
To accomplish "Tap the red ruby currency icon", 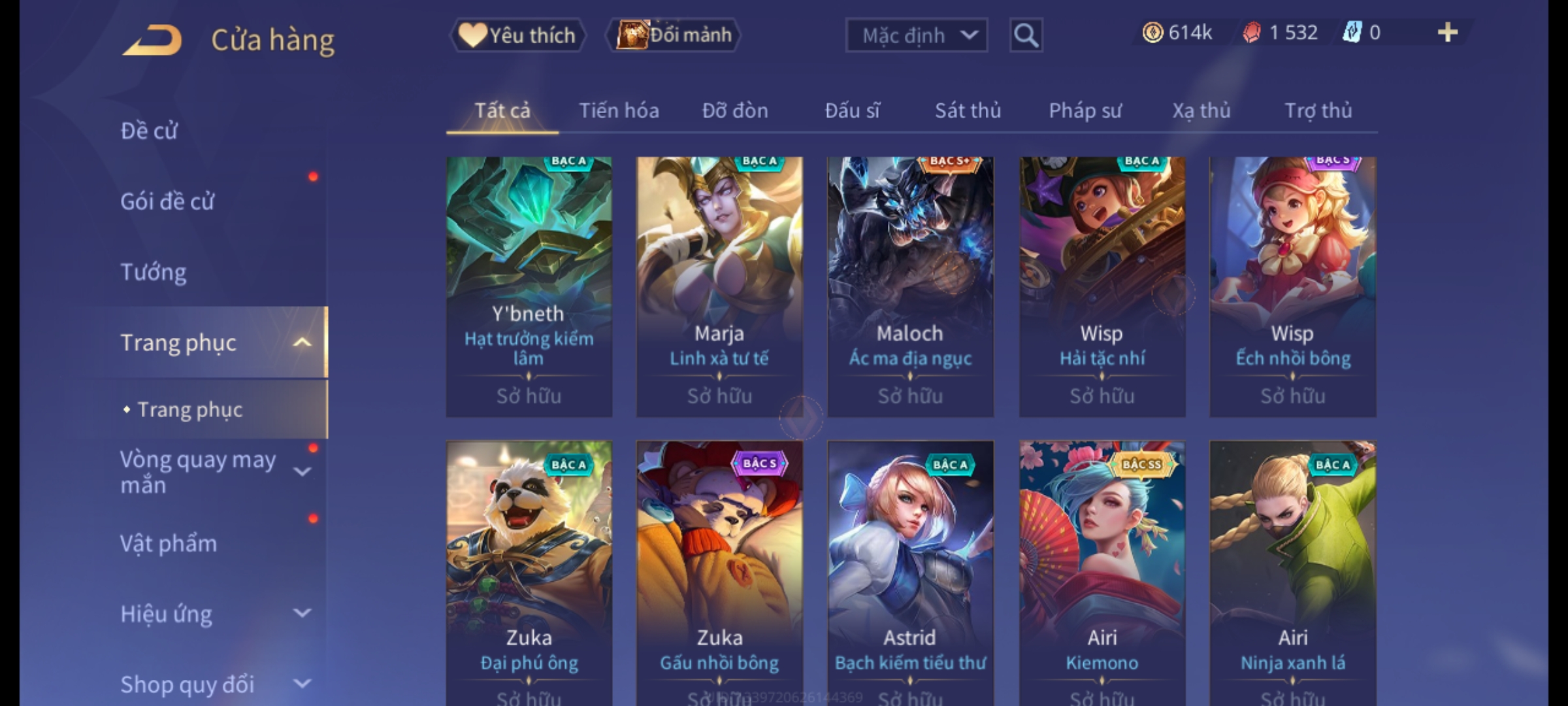I will (x=1252, y=33).
